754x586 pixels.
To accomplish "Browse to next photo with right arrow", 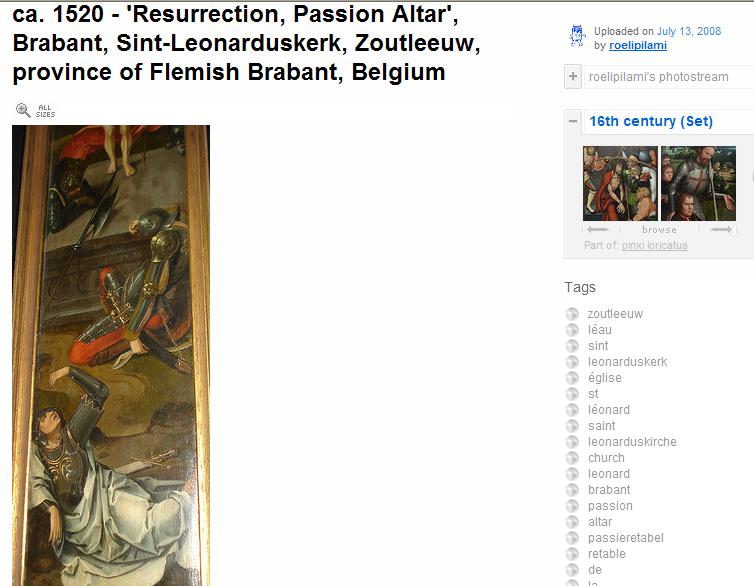I will click(721, 230).
